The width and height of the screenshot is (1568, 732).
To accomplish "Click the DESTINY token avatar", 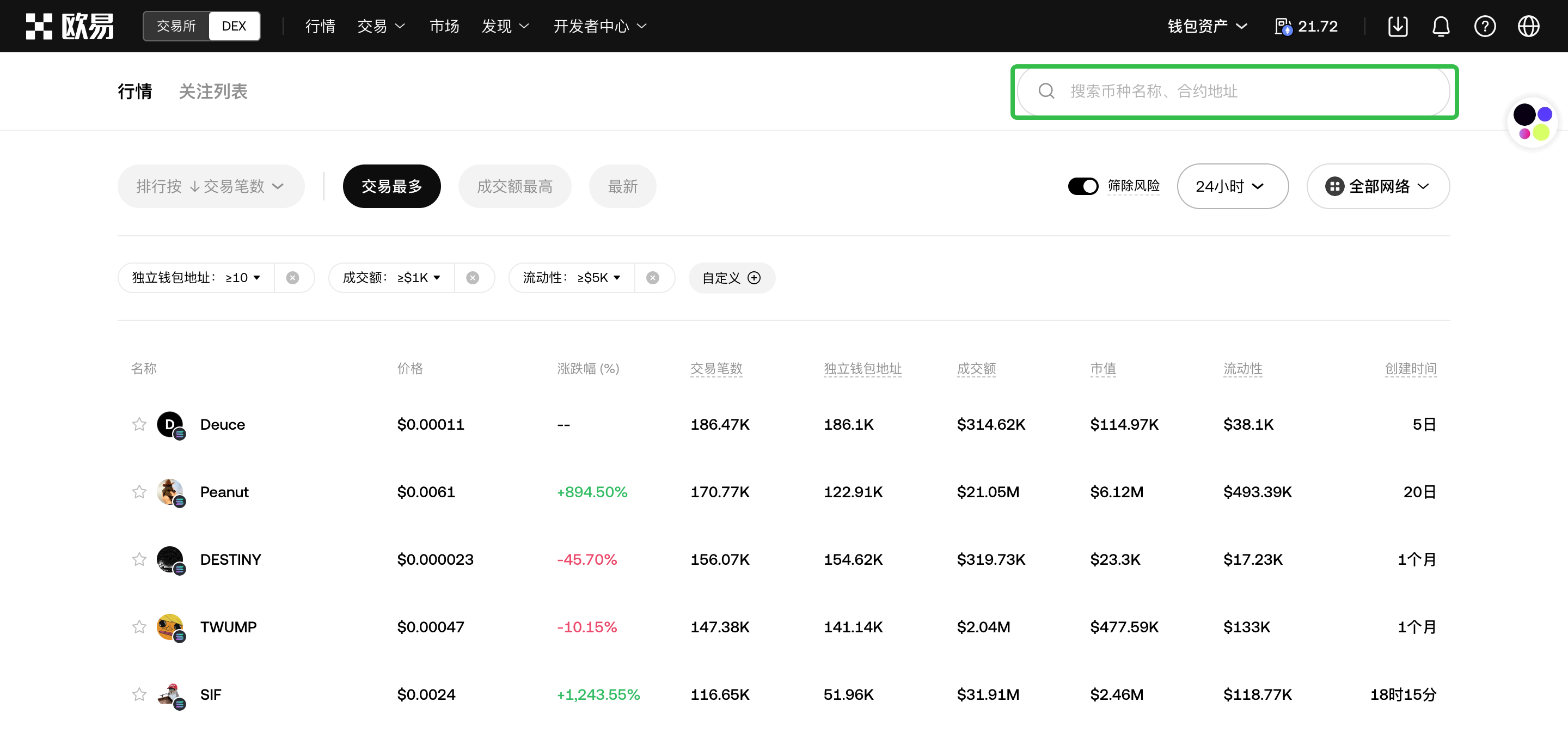I will pos(170,560).
